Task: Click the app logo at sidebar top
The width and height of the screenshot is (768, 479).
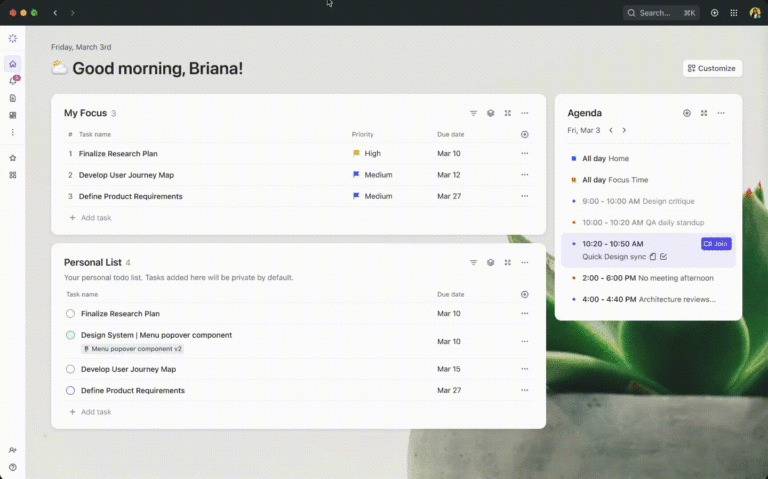Action: coord(13,38)
